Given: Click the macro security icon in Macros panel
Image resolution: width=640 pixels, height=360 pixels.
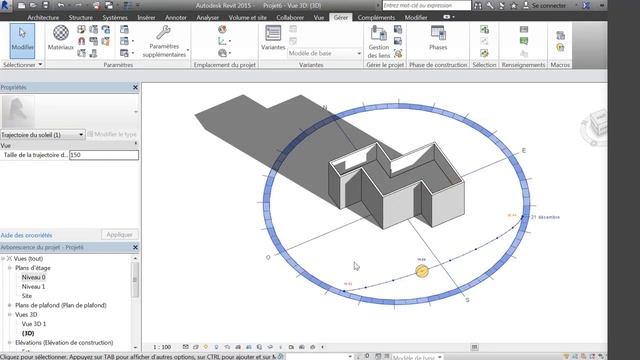Looking at the screenshot, I should (x=560, y=47).
